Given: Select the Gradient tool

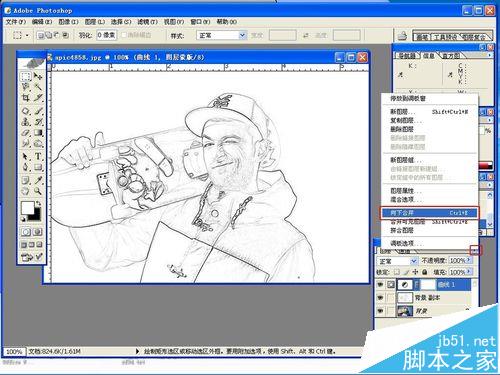Looking at the screenshot, I should (38, 133).
